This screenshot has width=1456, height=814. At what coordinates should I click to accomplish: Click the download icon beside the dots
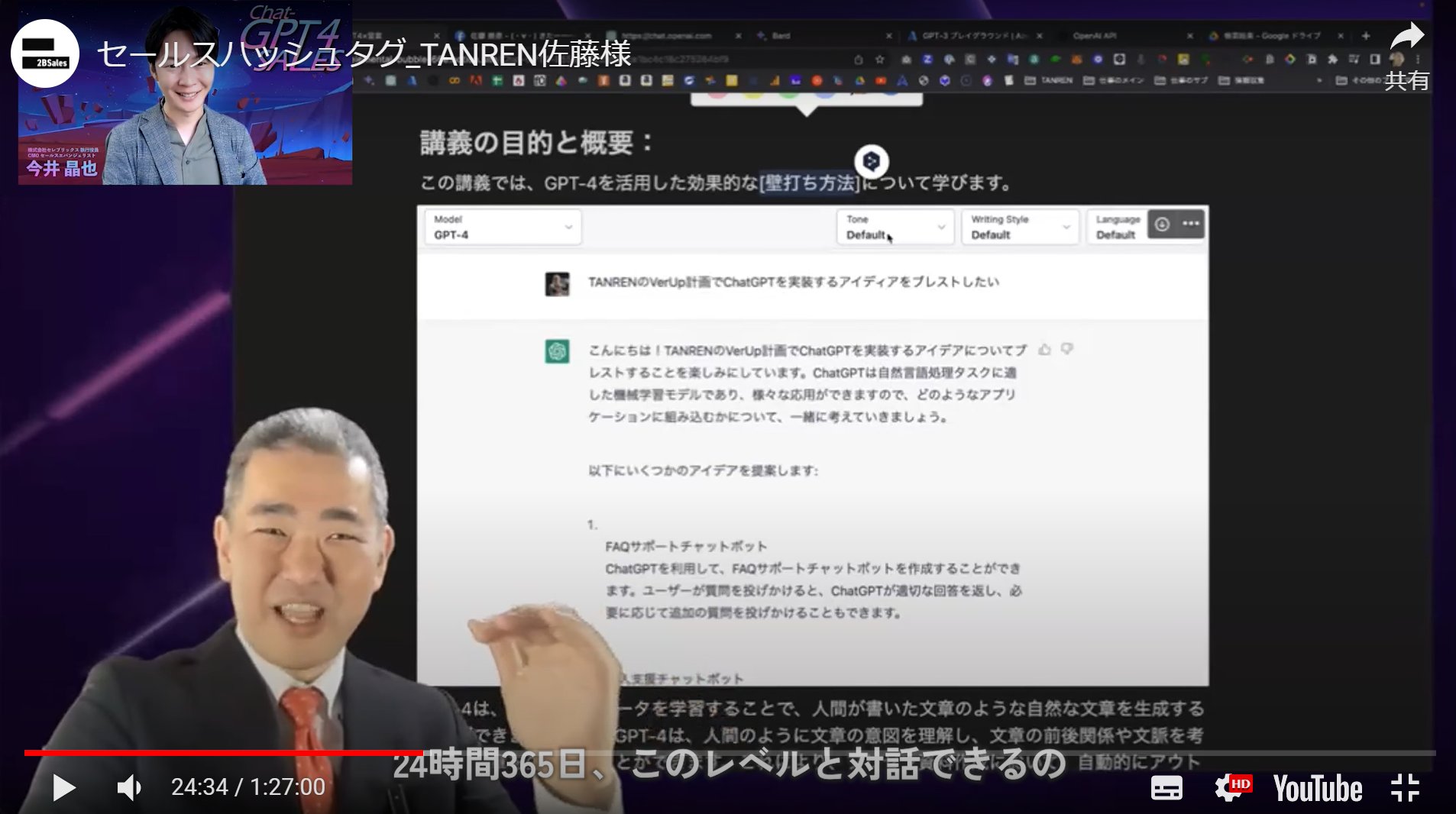coord(1162,224)
